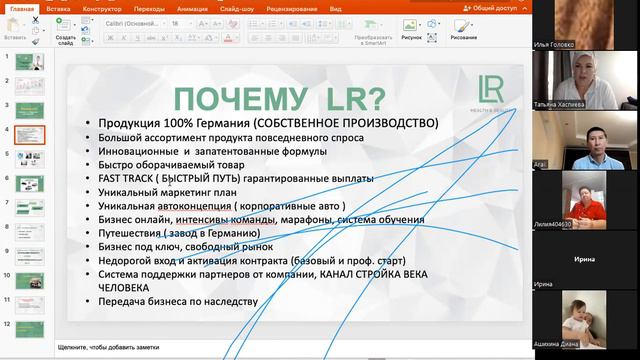Click 'Передача бизнеса по наследству' bullet text
Image resolution: width=640 pixels, height=360 pixels.
coord(178,302)
